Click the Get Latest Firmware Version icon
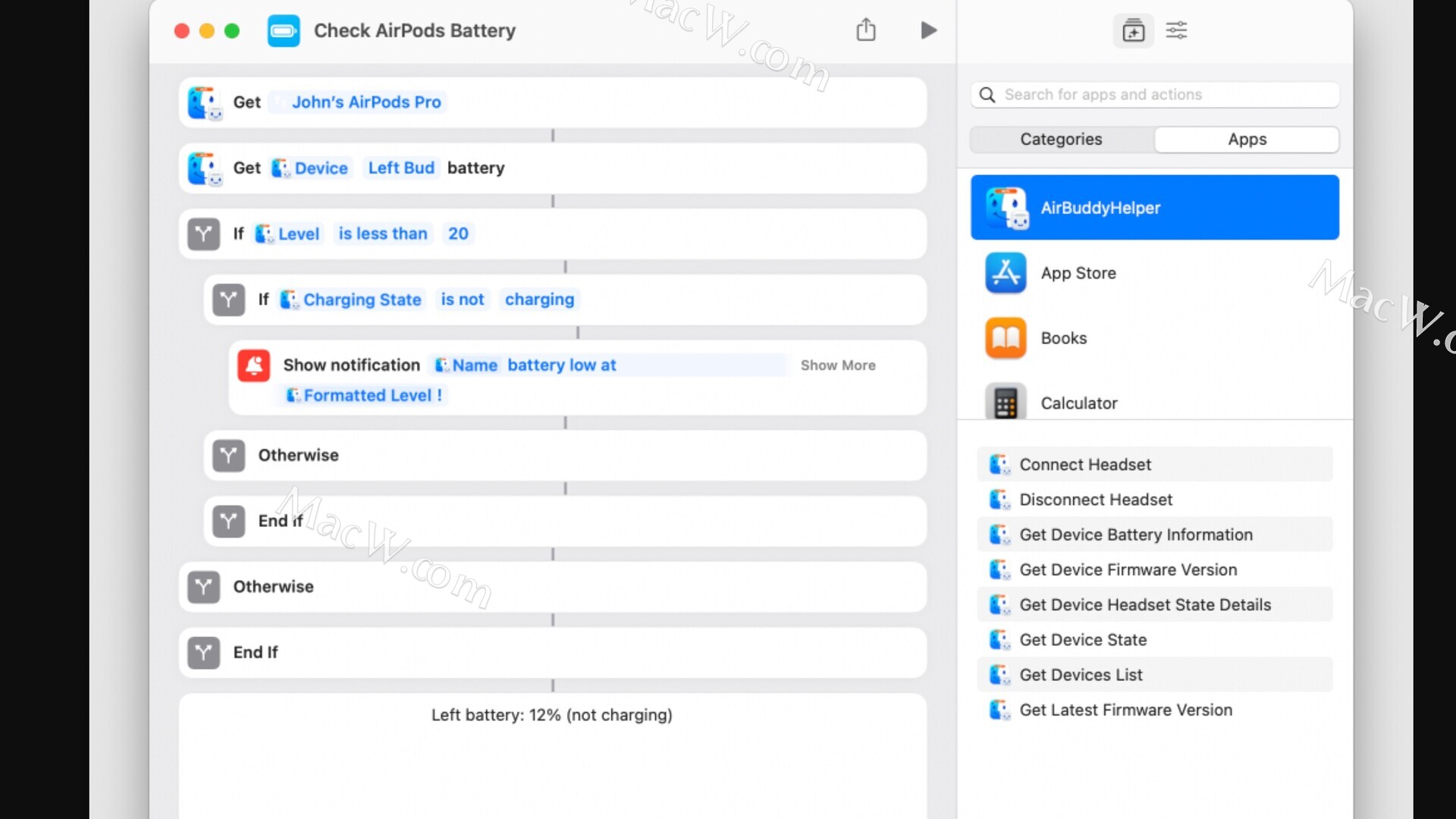The height and width of the screenshot is (819, 1456). (x=1000, y=710)
